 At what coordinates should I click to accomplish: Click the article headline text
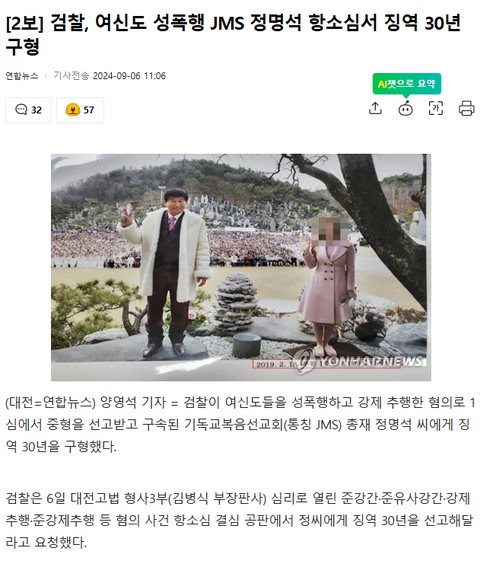tap(233, 34)
